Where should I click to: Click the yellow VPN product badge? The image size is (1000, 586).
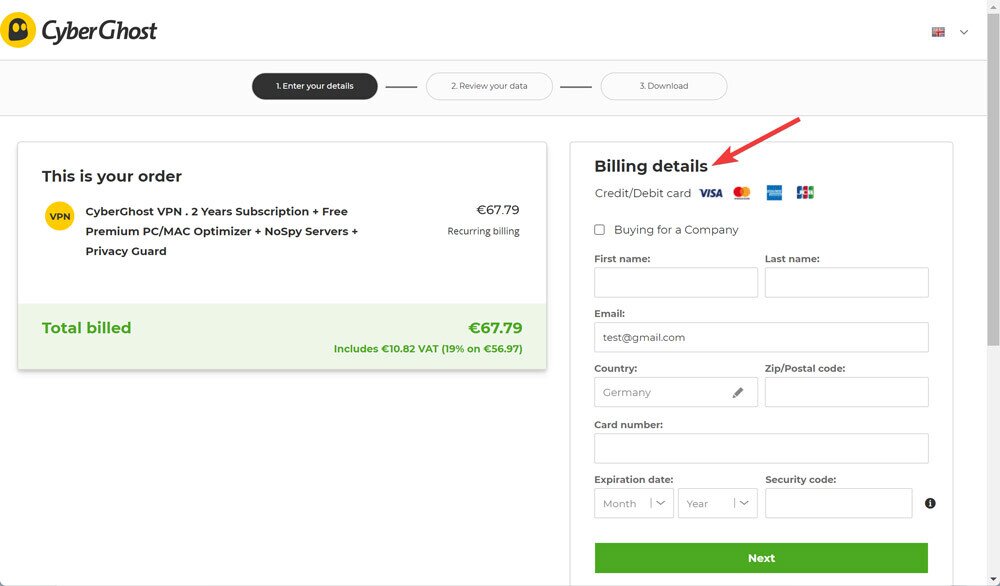click(59, 216)
